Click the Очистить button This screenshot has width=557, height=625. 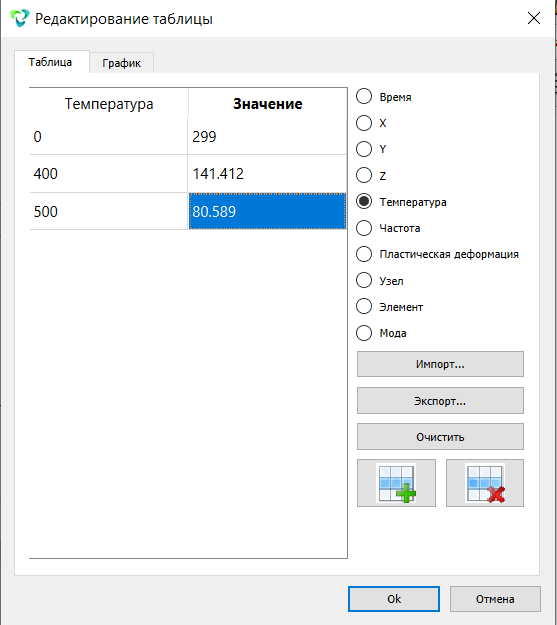point(440,437)
